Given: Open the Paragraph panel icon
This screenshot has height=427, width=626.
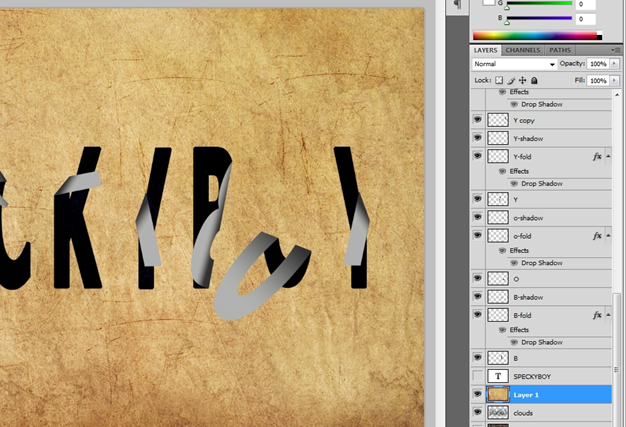Looking at the screenshot, I should tap(458, 5).
